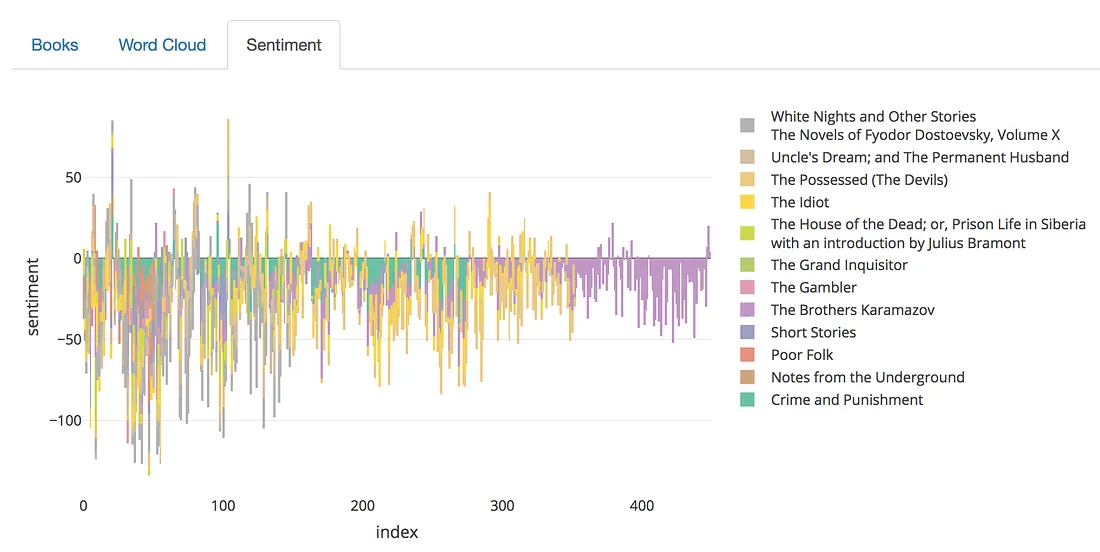This screenshot has height=552, width=1100.
Task: Open the Books tab
Action: pyautogui.click(x=55, y=45)
